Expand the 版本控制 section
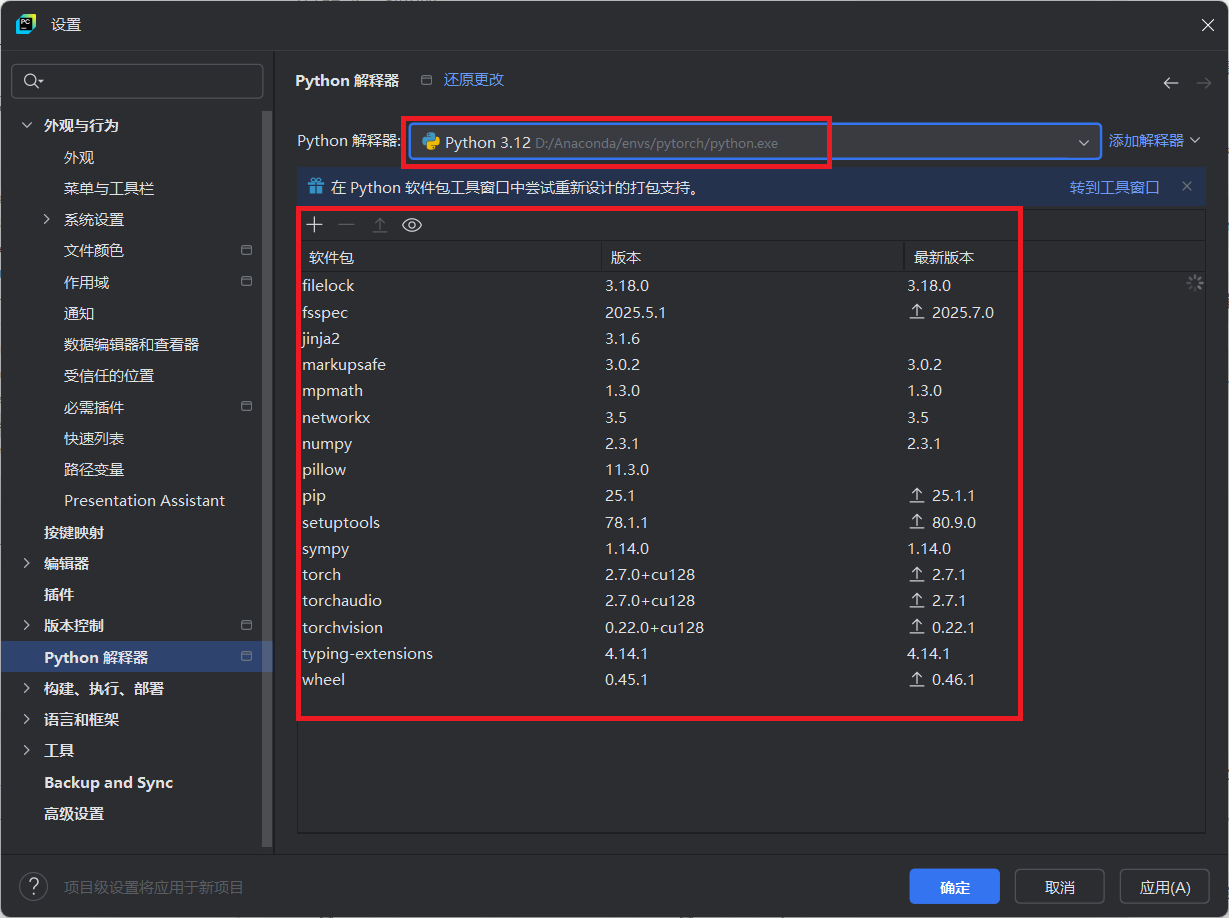Viewport: 1229px width, 918px height. 26,625
